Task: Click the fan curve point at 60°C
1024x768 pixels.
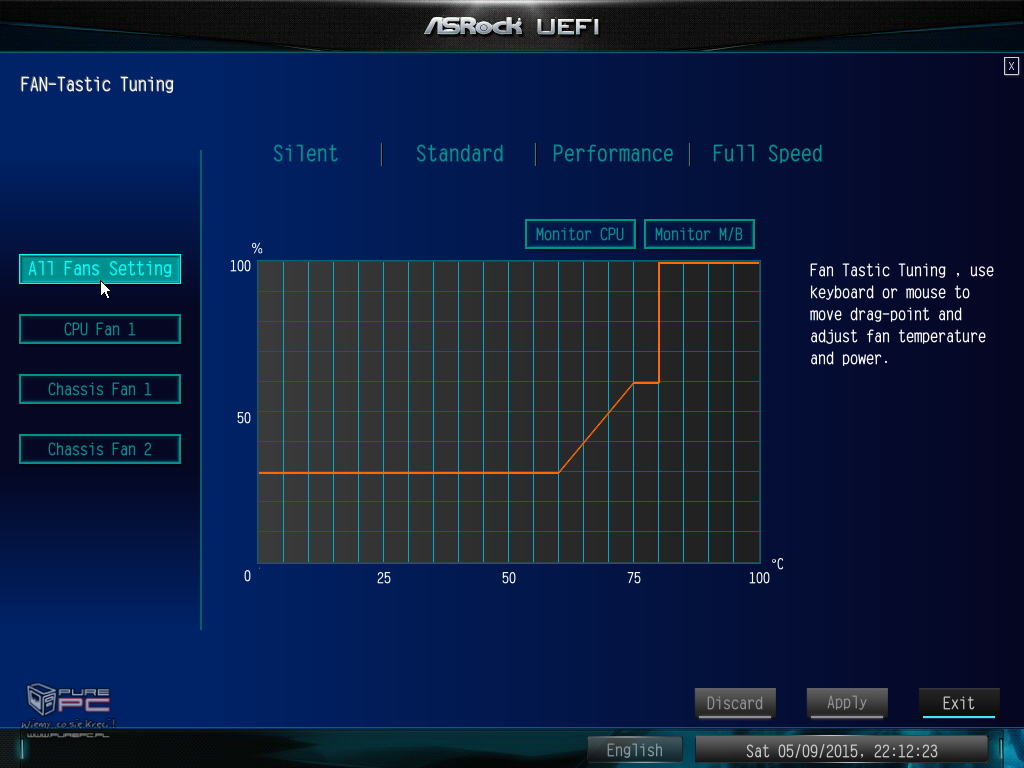Action: pos(559,472)
